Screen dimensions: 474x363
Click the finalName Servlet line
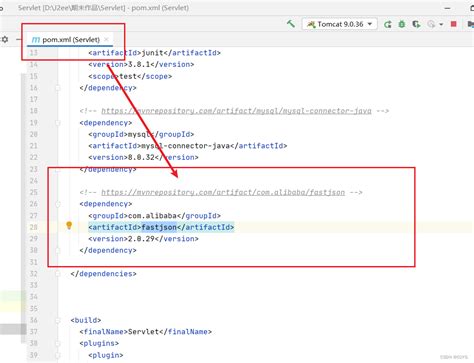tap(146, 332)
